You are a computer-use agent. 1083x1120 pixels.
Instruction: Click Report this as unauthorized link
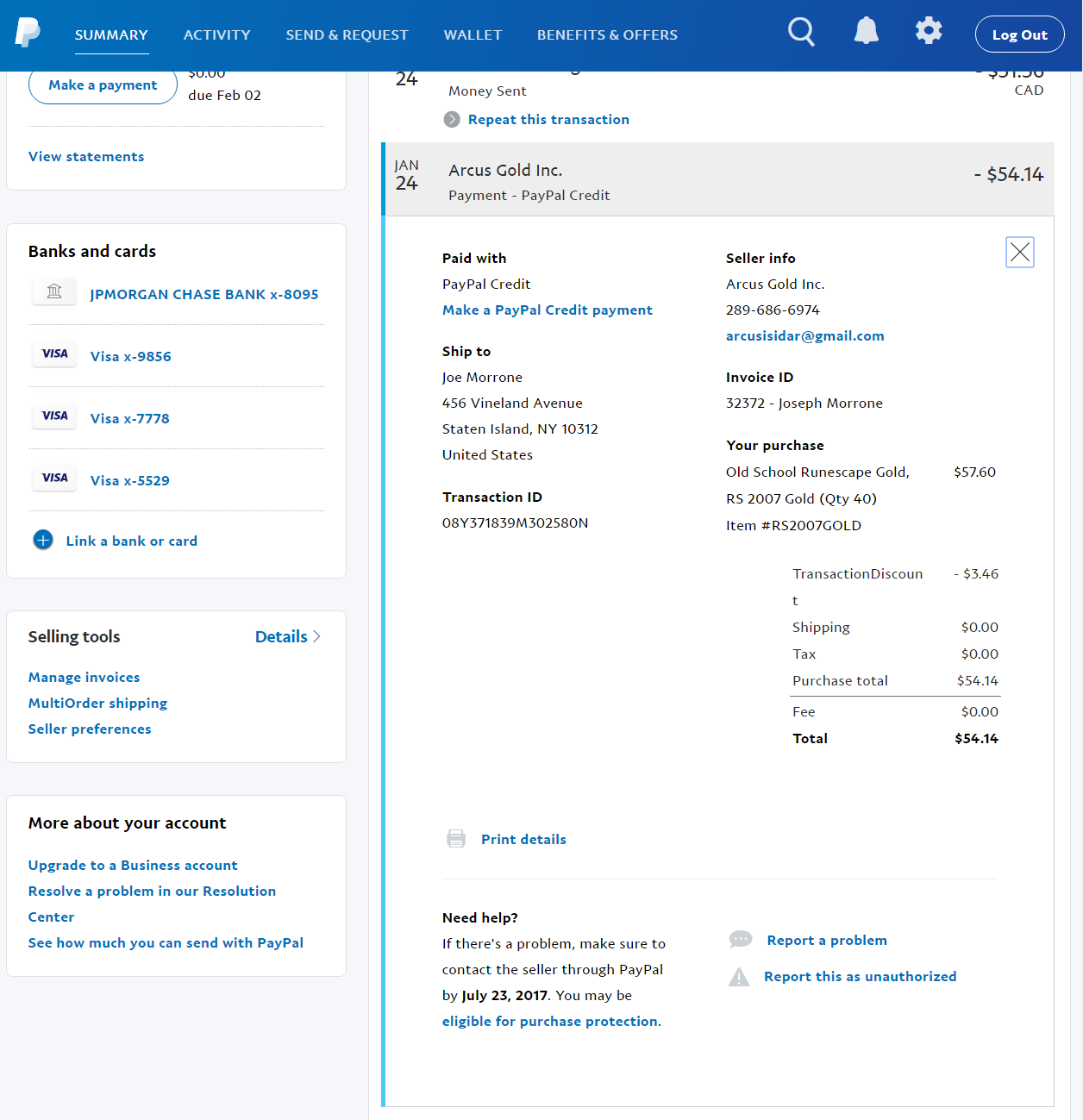861,977
